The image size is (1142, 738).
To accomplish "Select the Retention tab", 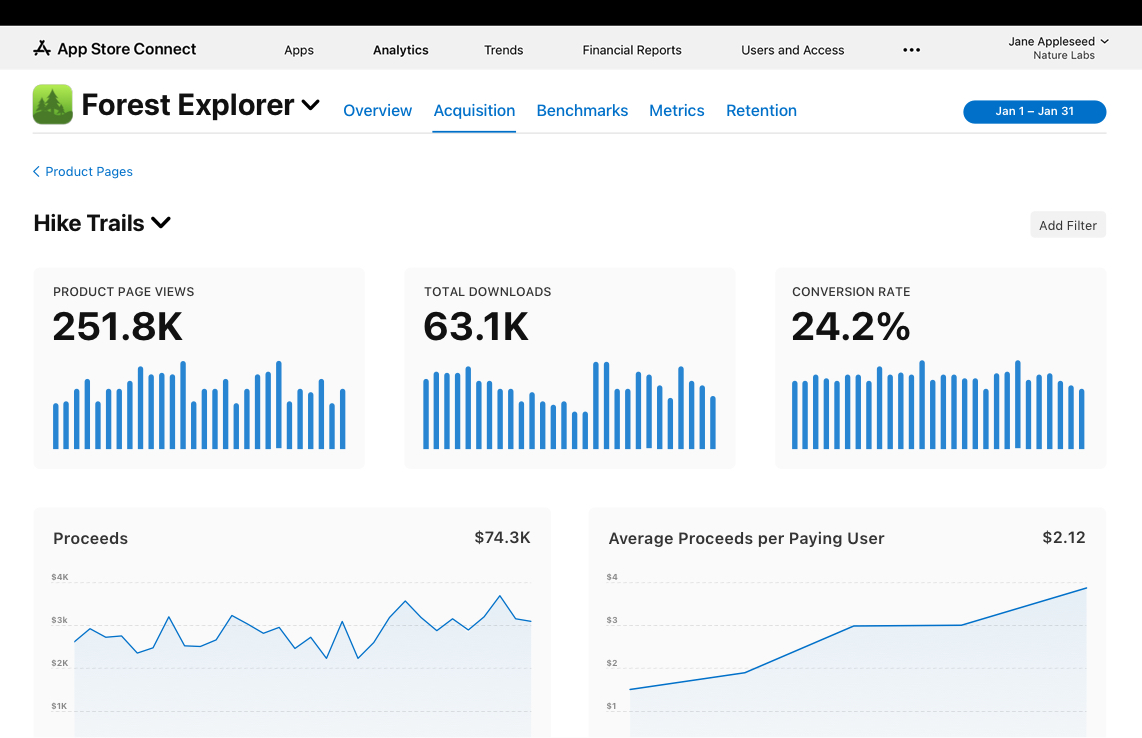I will tap(761, 111).
